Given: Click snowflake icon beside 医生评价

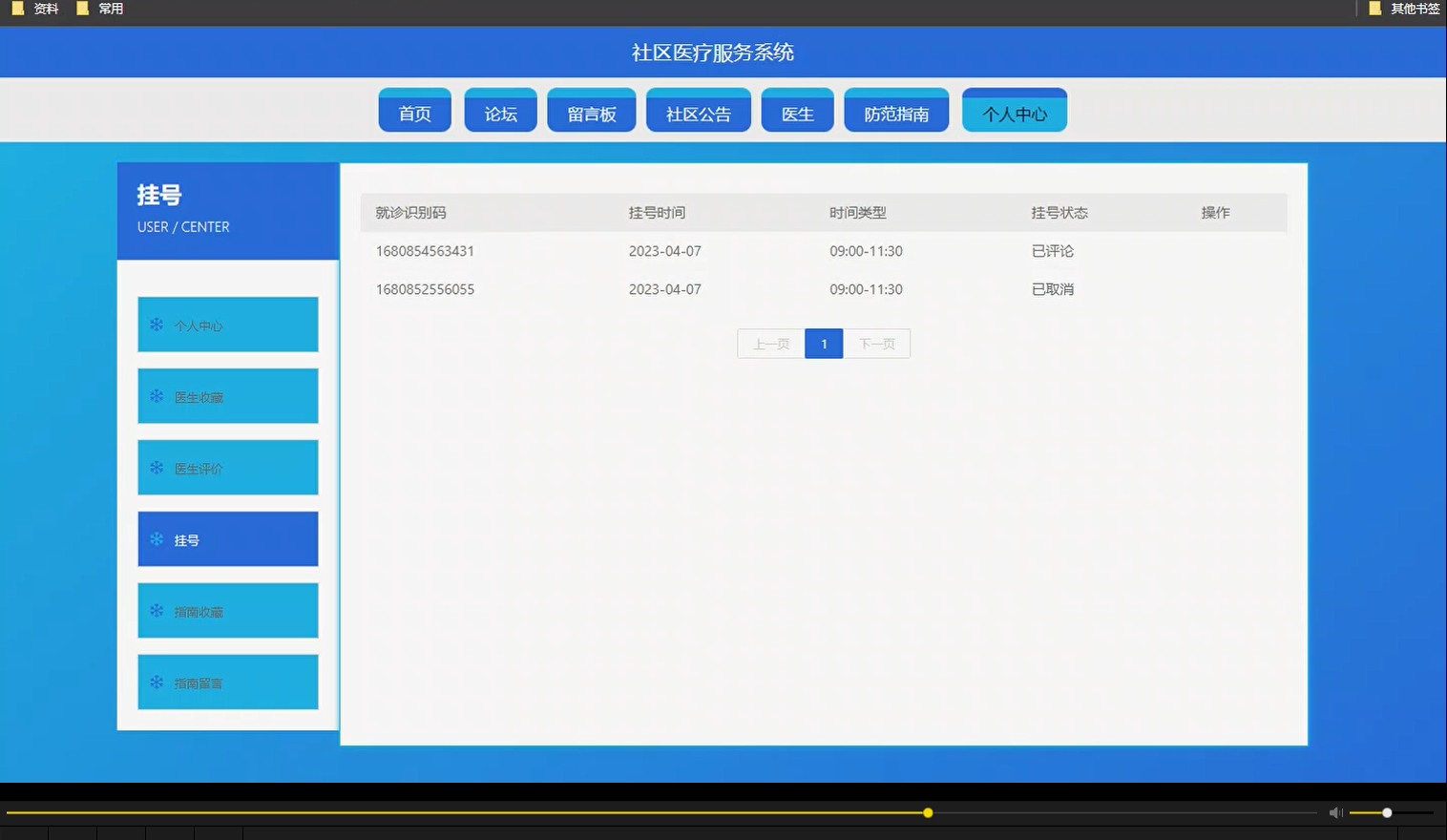Looking at the screenshot, I should point(157,468).
